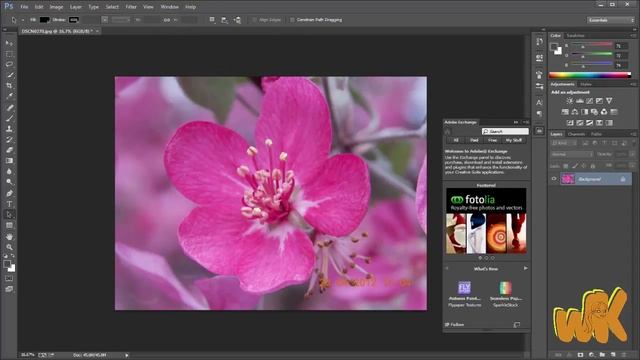640x360 pixels.
Task: Select the Dodge tool
Action: (x=9, y=182)
